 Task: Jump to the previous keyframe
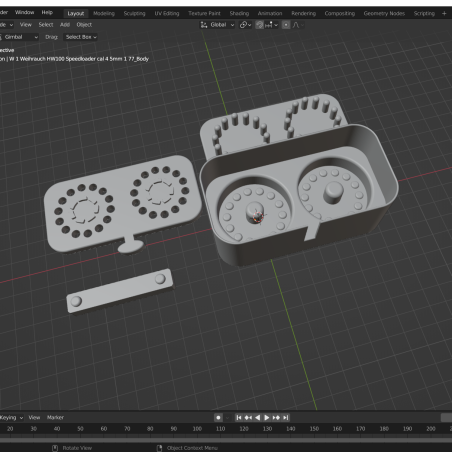pos(248,418)
